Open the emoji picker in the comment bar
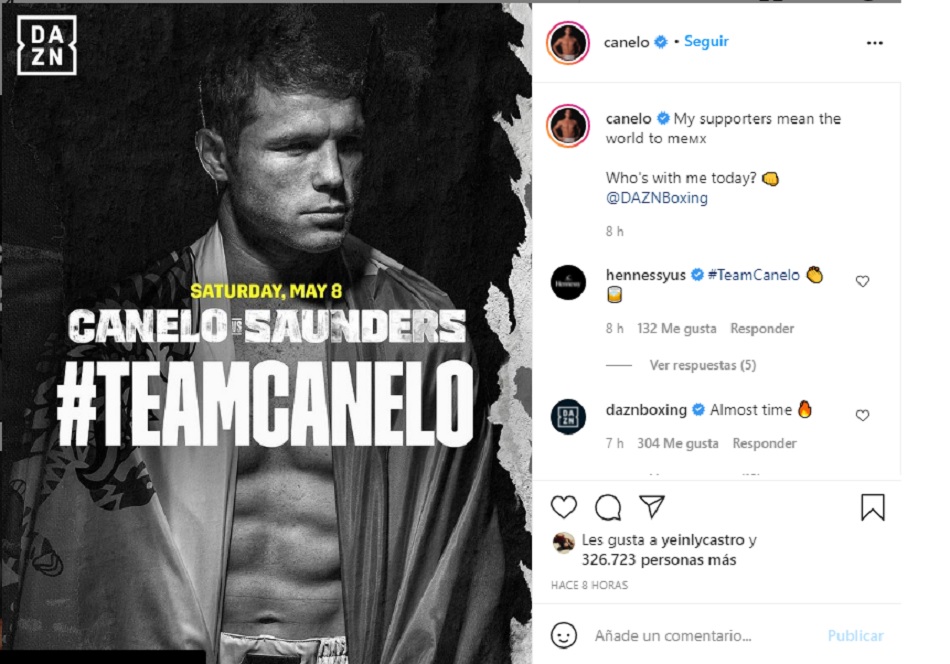This screenshot has height=664, width=950. (x=562, y=636)
